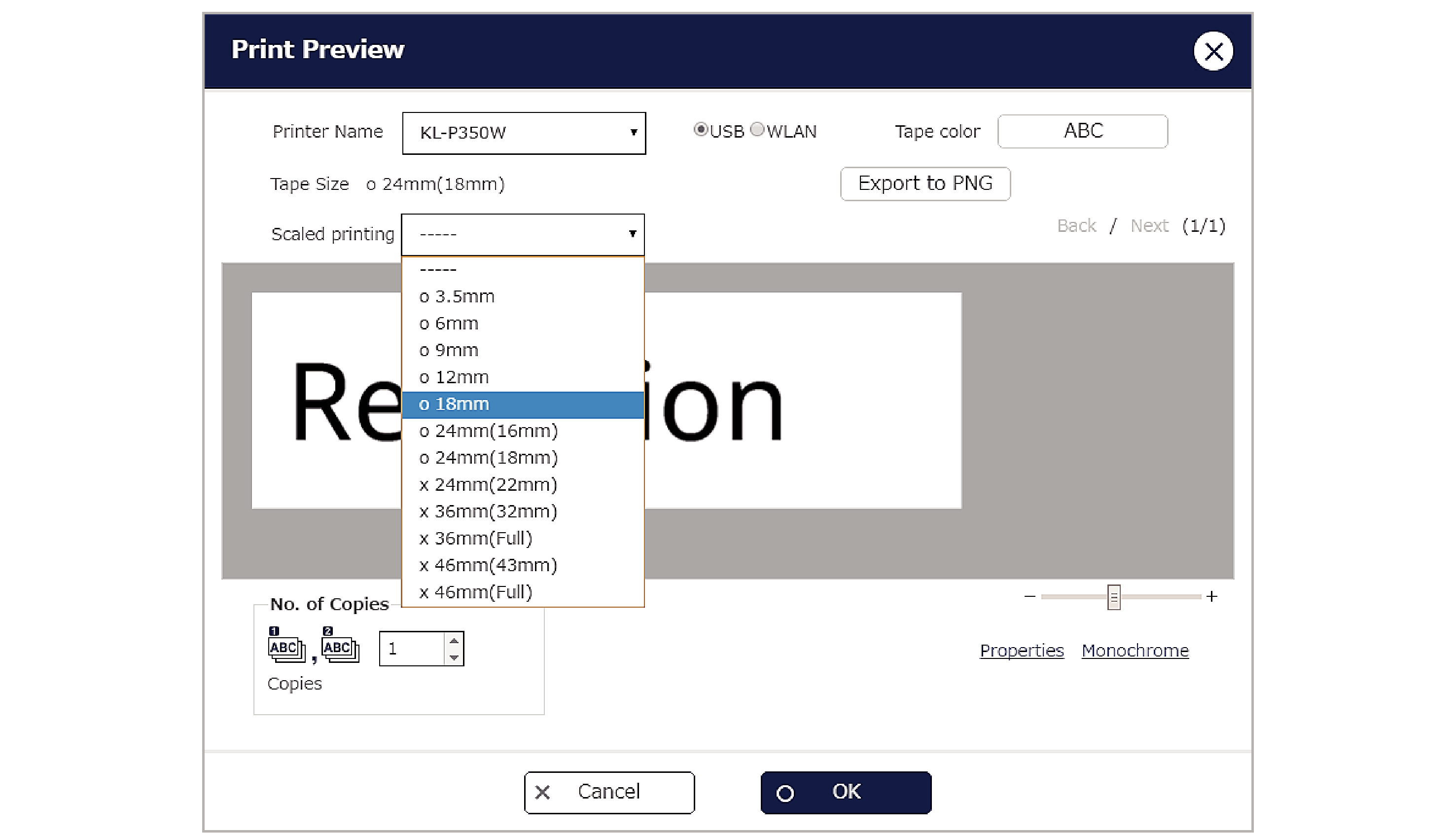Increase copies with up arrow
The image size is (1456, 837).
pos(454,641)
